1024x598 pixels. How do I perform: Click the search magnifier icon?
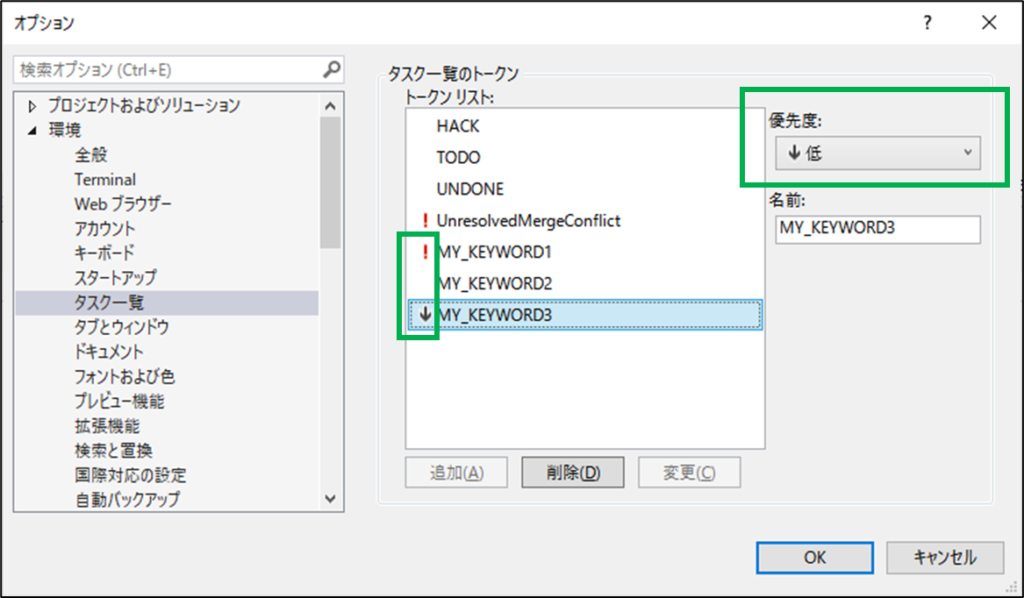pyautogui.click(x=332, y=71)
